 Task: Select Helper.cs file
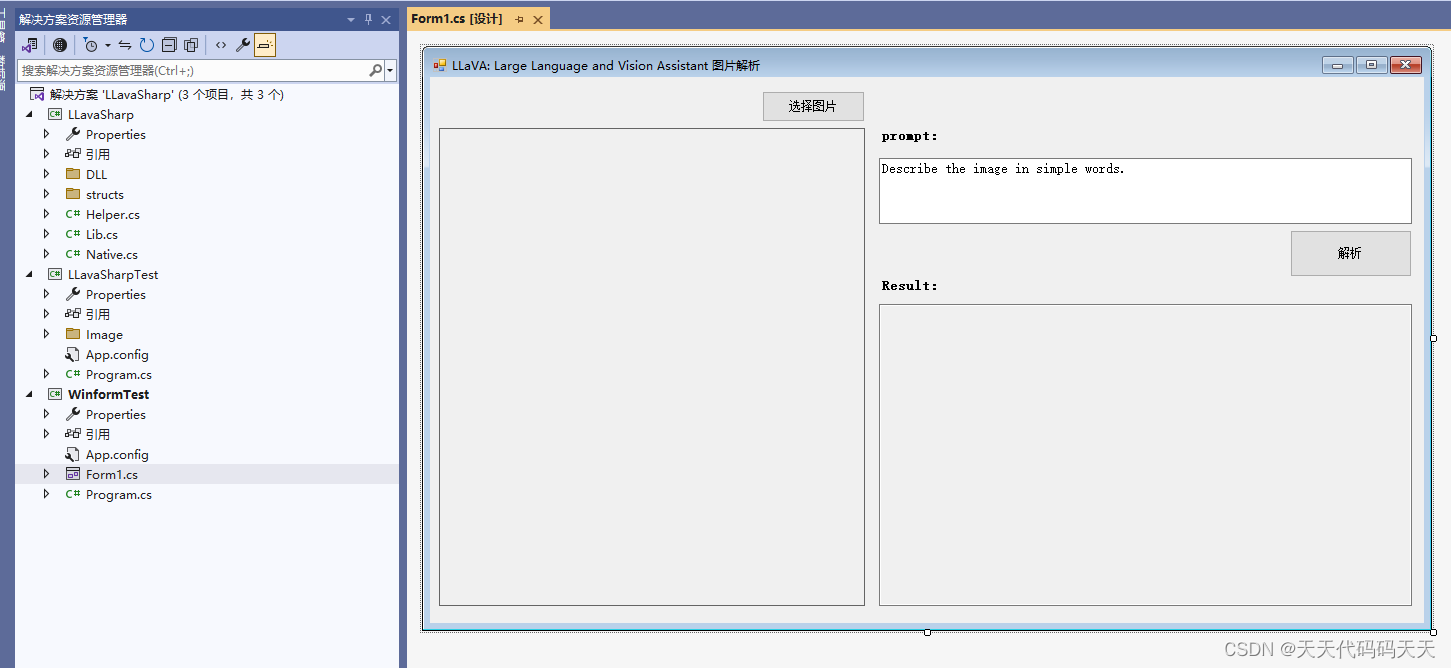click(112, 214)
